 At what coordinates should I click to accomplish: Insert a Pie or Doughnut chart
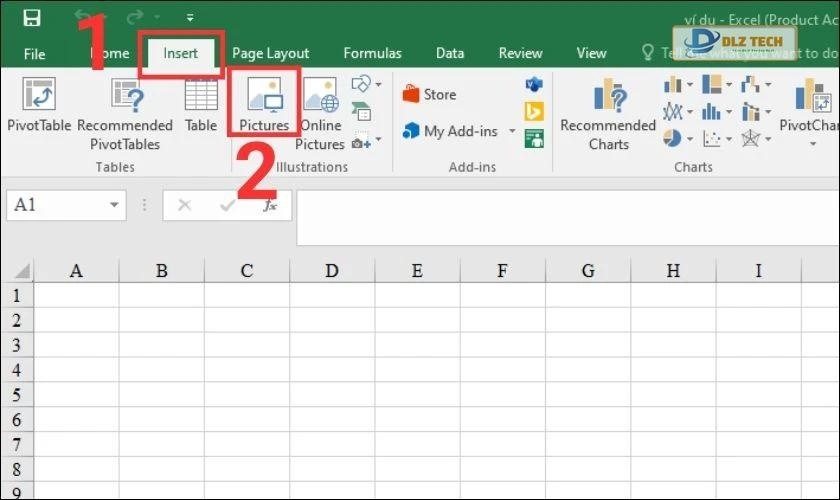click(x=672, y=138)
